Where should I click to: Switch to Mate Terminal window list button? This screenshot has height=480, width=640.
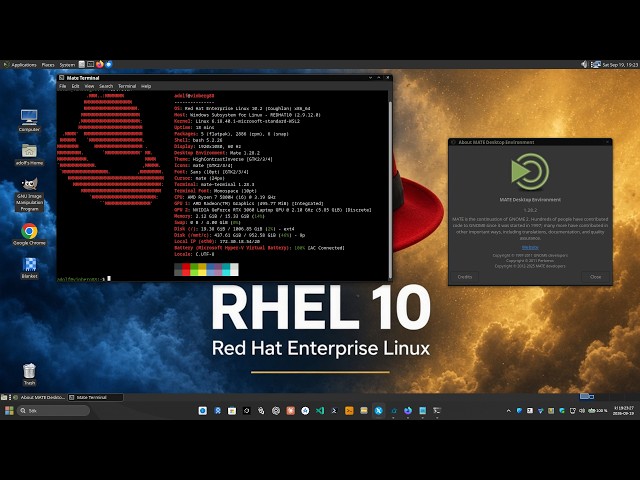pyautogui.click(x=95, y=397)
